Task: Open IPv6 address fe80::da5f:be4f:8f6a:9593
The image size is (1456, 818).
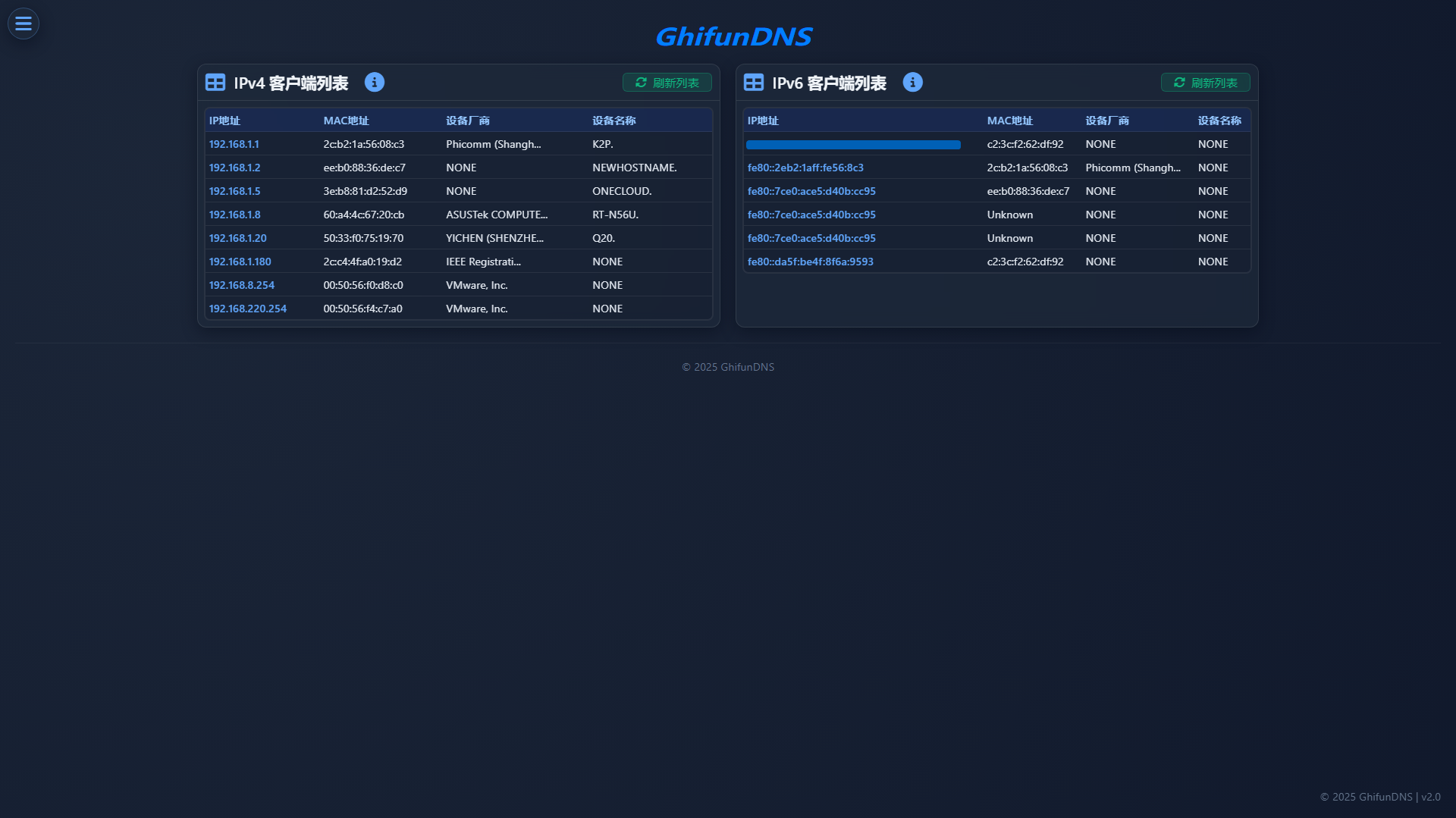Action: [810, 262]
